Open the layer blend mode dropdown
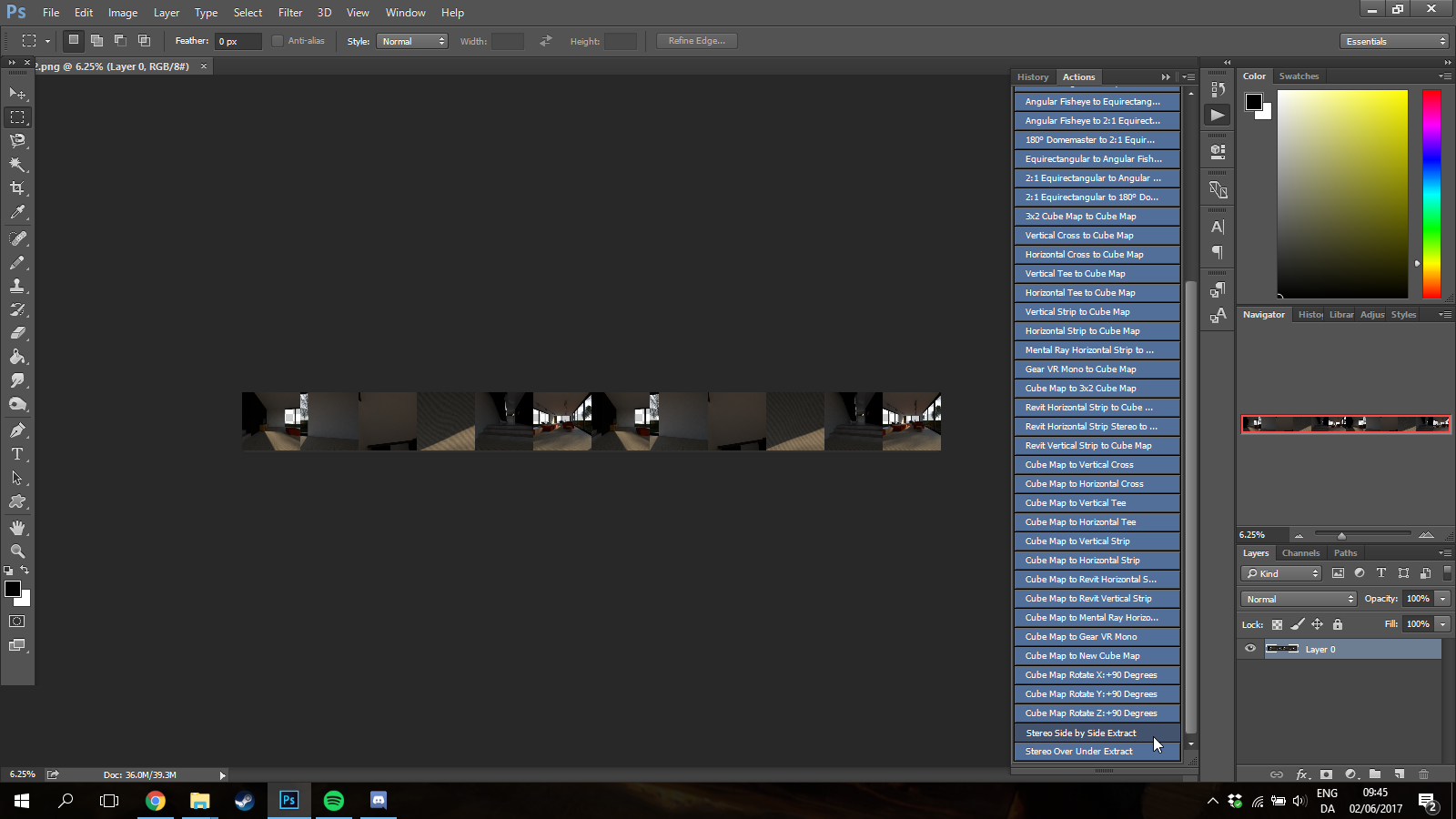This screenshot has height=819, width=1456. point(1299,599)
